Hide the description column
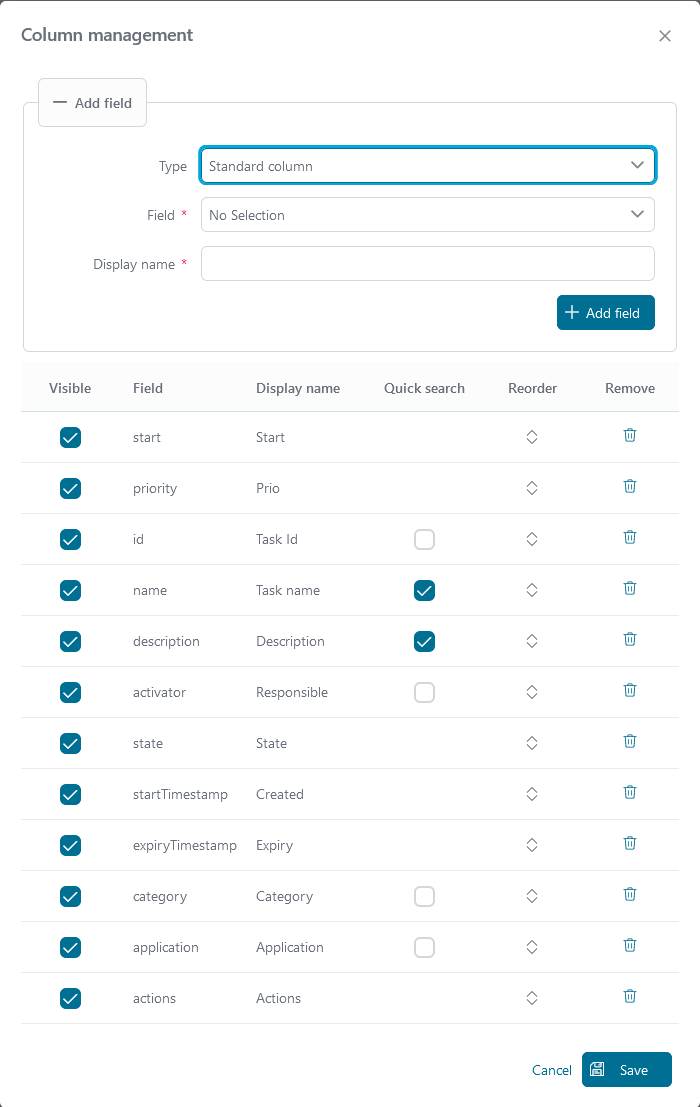The height and width of the screenshot is (1107, 700). pos(71,641)
